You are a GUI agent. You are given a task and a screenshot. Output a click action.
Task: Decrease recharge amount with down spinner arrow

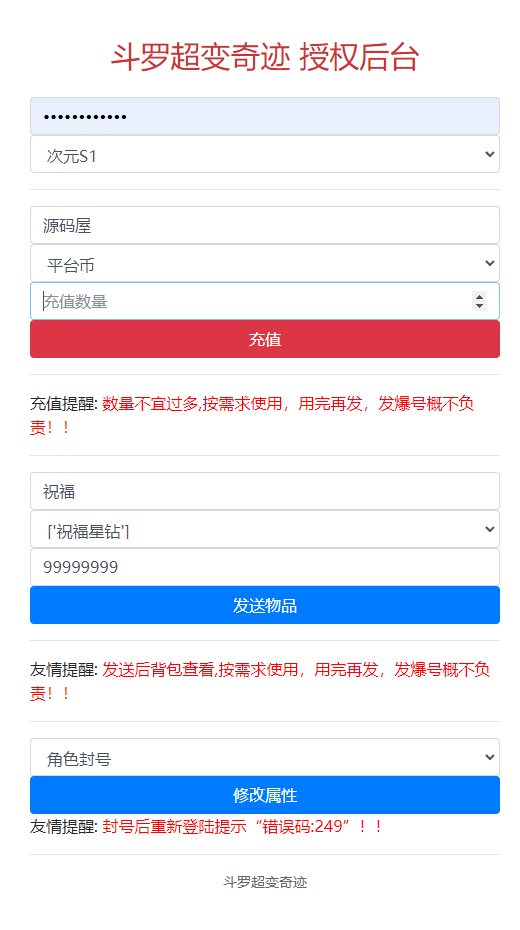coord(479,306)
